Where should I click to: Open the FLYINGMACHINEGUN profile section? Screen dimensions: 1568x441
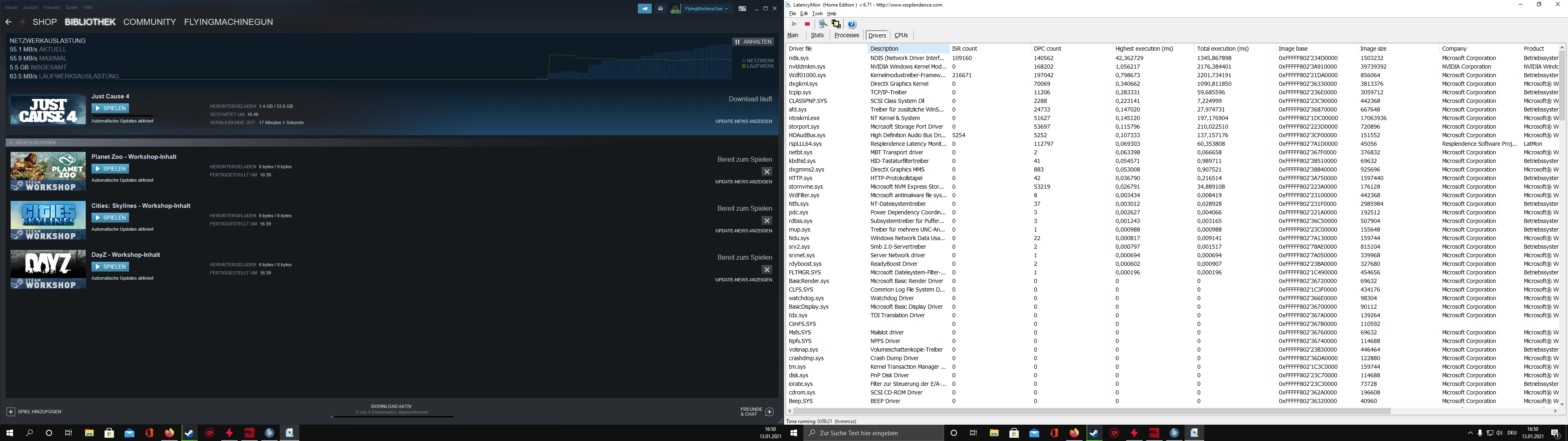tap(228, 22)
